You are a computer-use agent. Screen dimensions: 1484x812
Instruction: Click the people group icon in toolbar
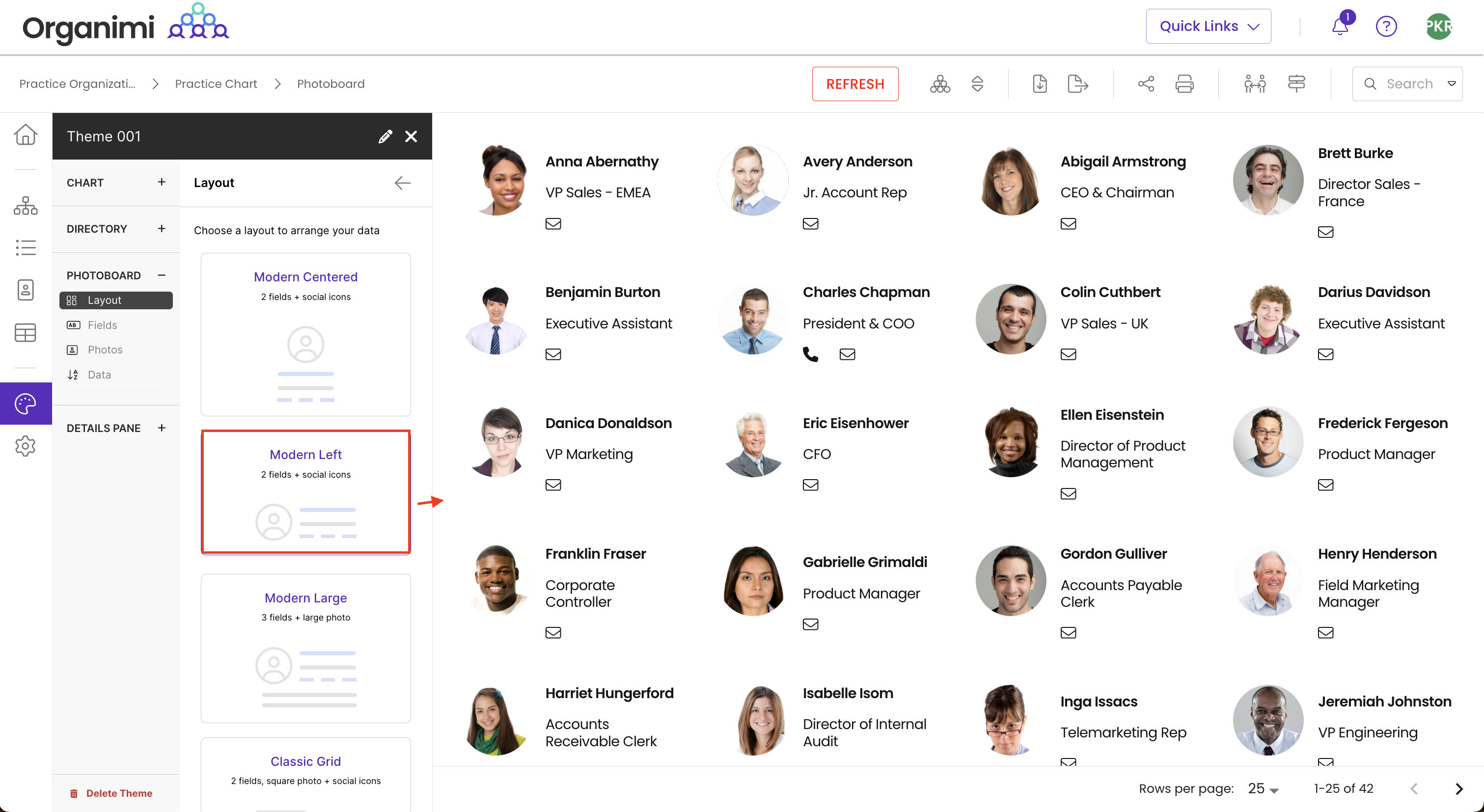pyautogui.click(x=1255, y=84)
